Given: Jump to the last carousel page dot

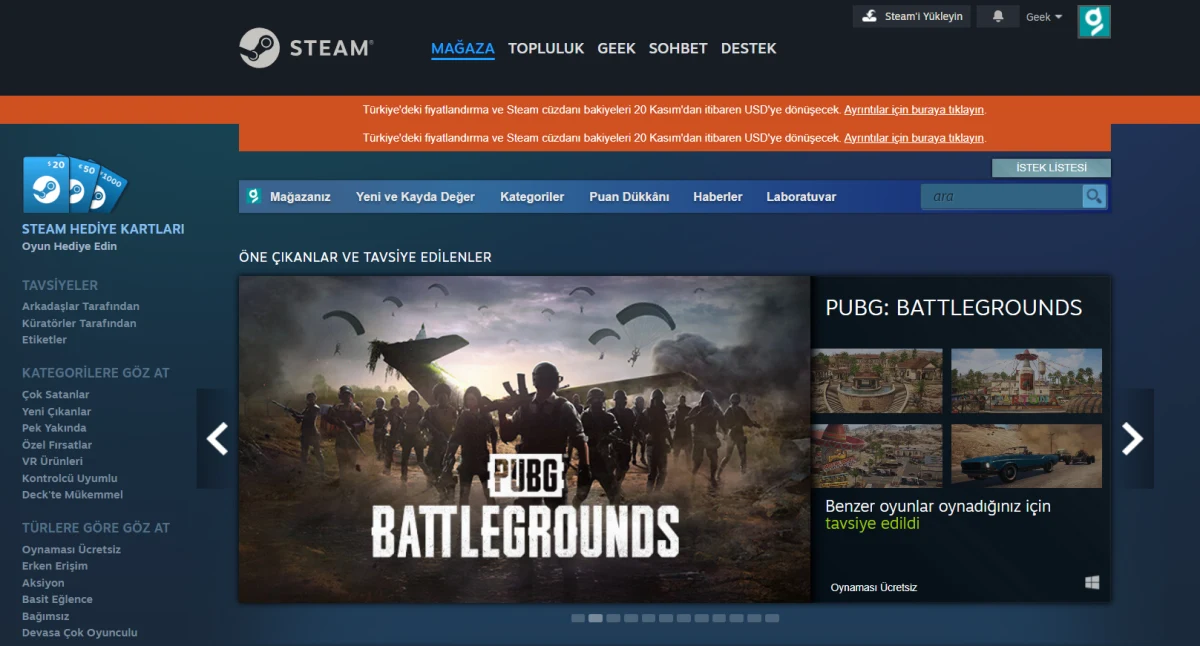Looking at the screenshot, I should [772, 618].
